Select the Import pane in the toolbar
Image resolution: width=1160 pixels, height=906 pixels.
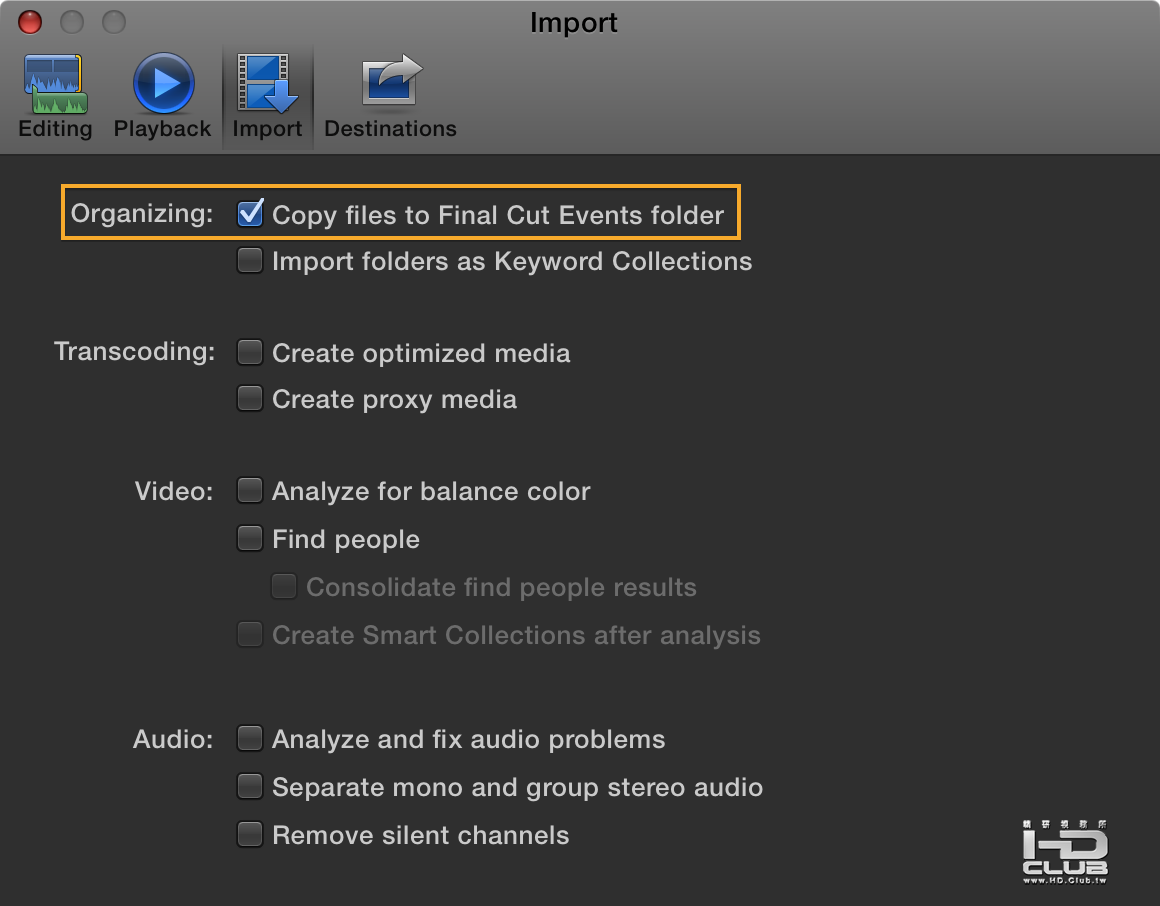pos(267,96)
